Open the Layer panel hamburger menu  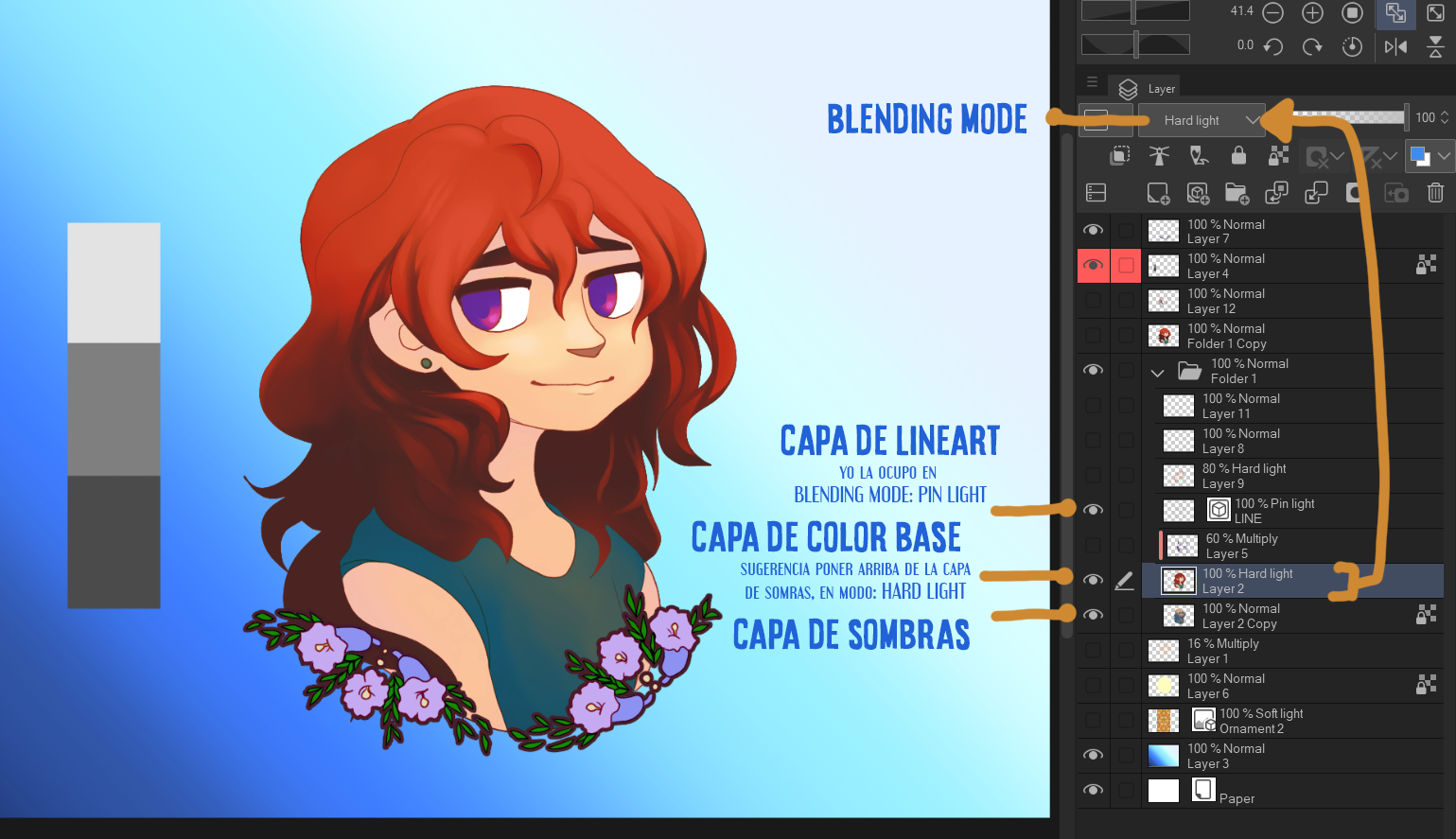click(x=1092, y=82)
